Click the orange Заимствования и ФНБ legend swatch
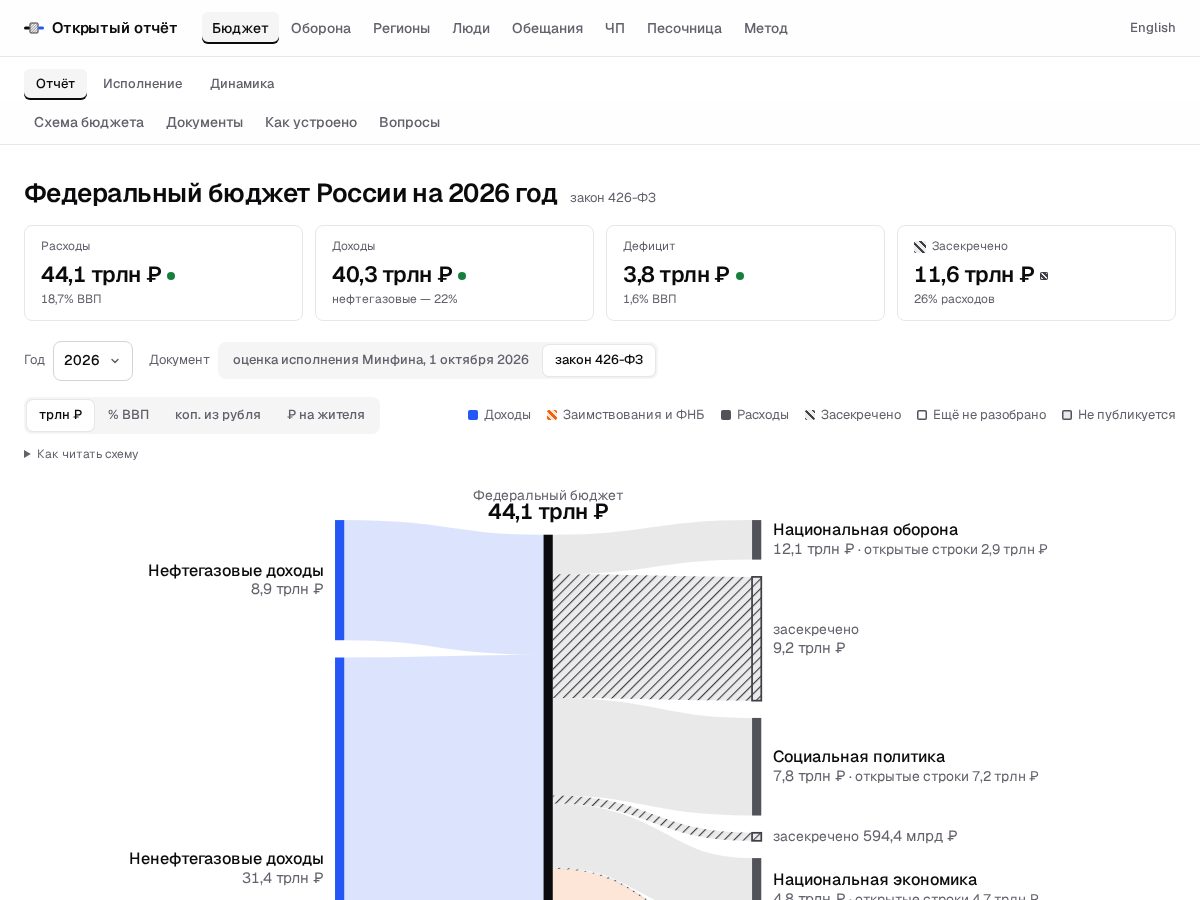Screen dimensions: 1200x900 [552, 415]
